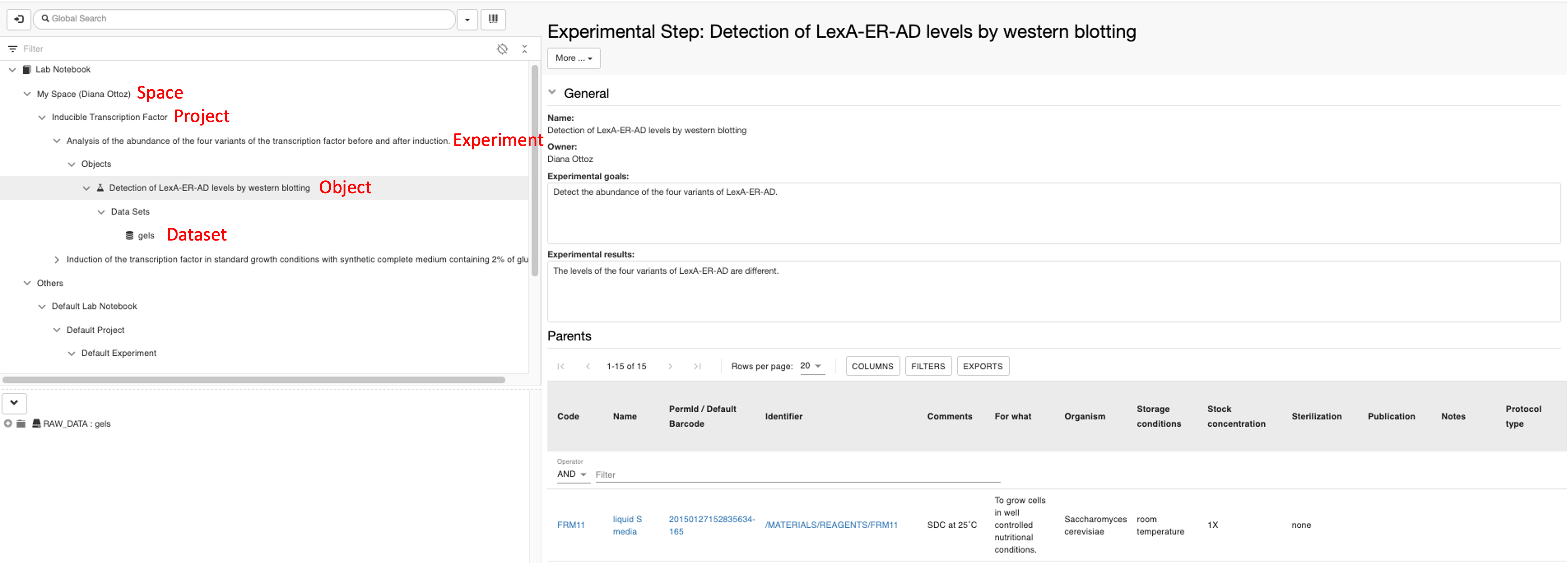Sort by the Name column header
Screen dimensions: 1568x564
(x=624, y=417)
